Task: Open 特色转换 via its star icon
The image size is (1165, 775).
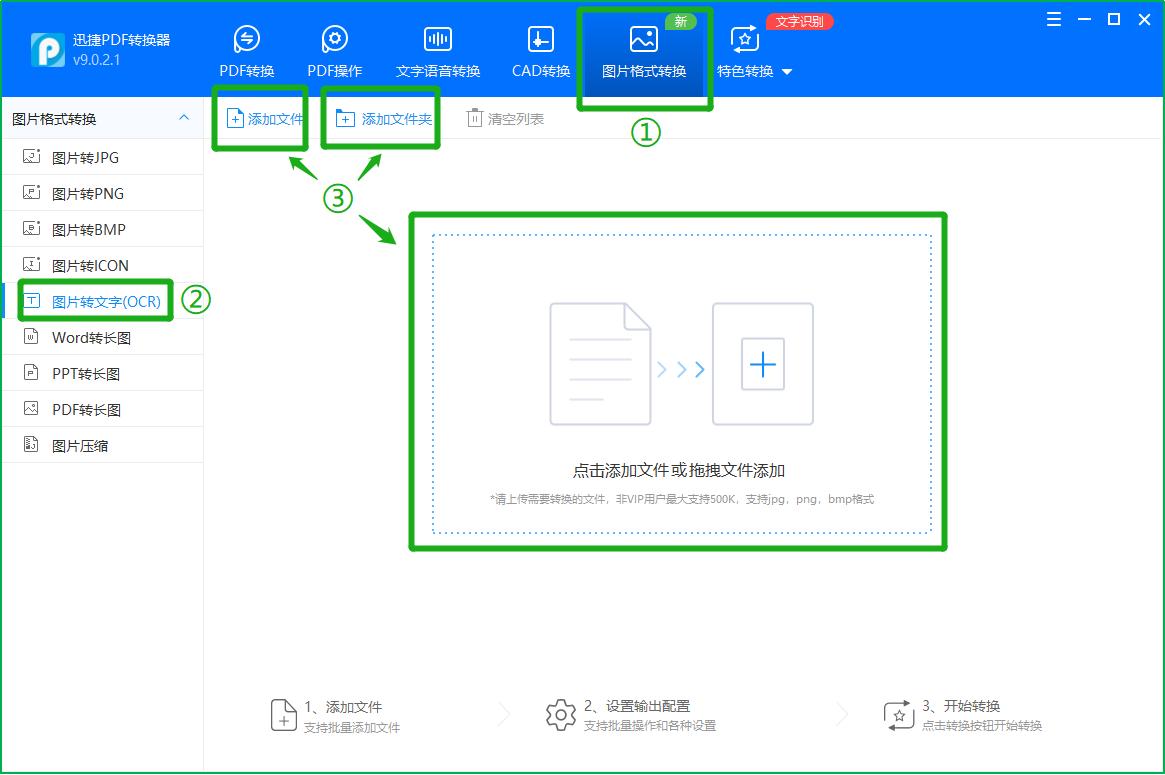Action: click(743, 38)
